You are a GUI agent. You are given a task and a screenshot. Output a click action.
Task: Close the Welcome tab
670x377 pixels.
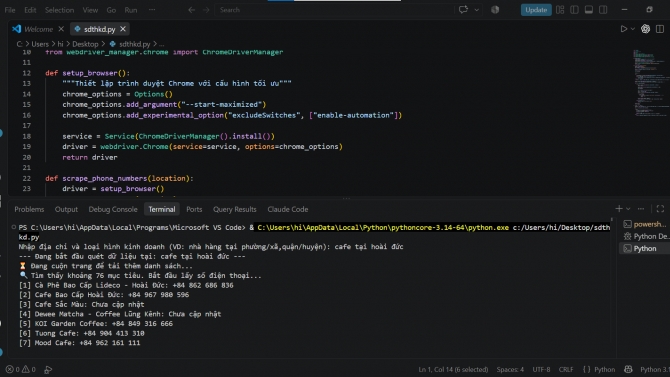click(x=61, y=29)
